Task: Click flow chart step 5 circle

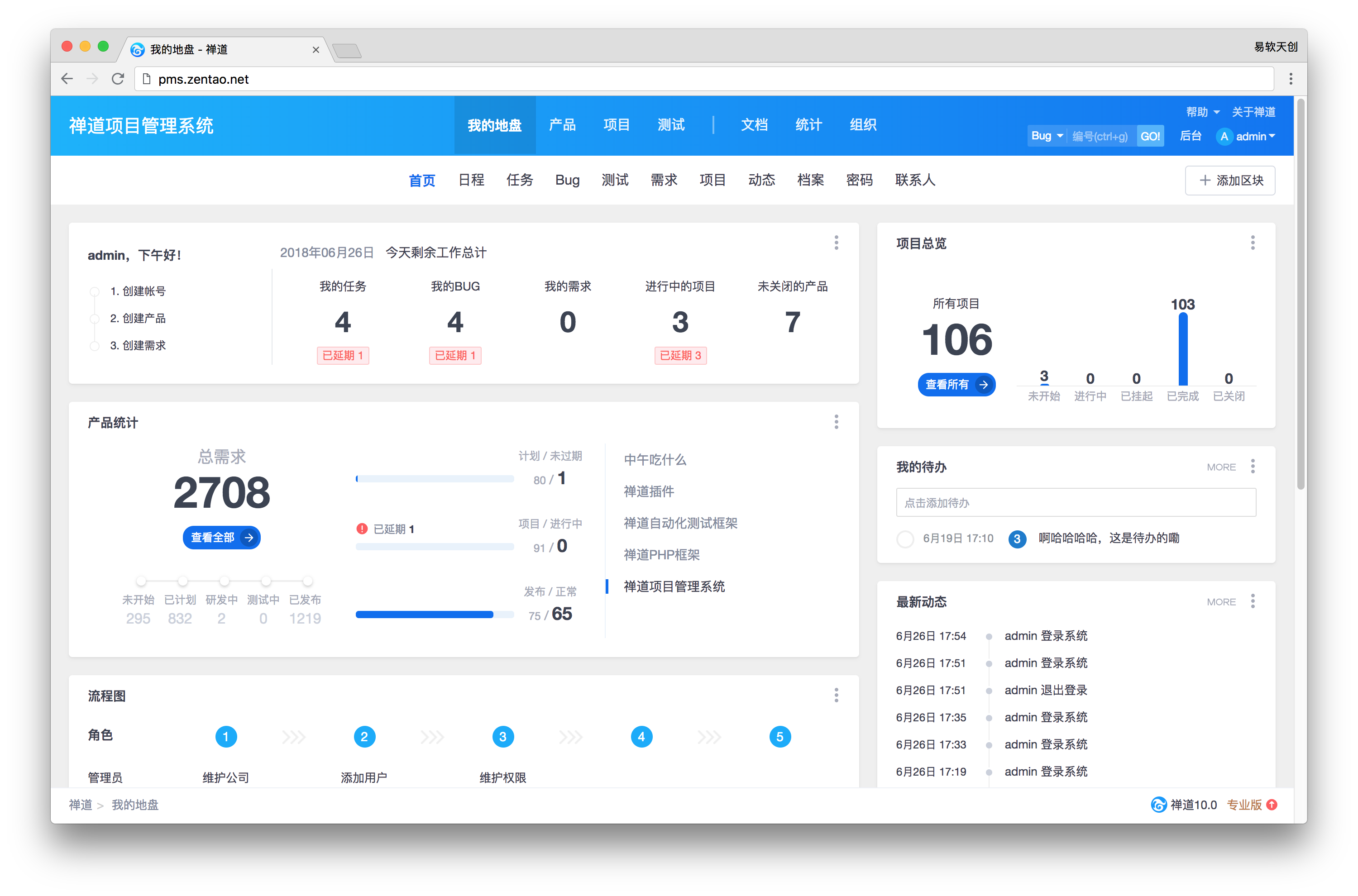Action: pyautogui.click(x=780, y=737)
